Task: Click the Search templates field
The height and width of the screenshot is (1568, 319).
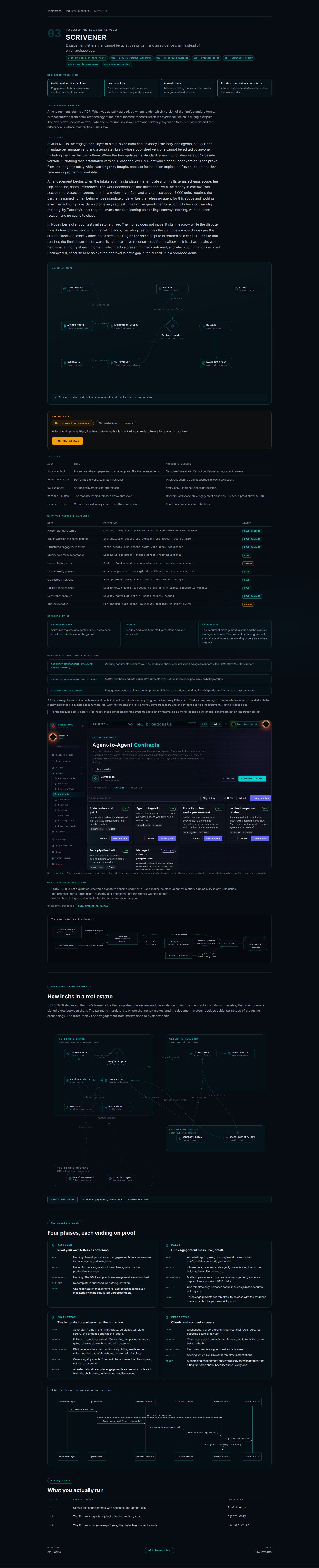Action: [143, 798]
